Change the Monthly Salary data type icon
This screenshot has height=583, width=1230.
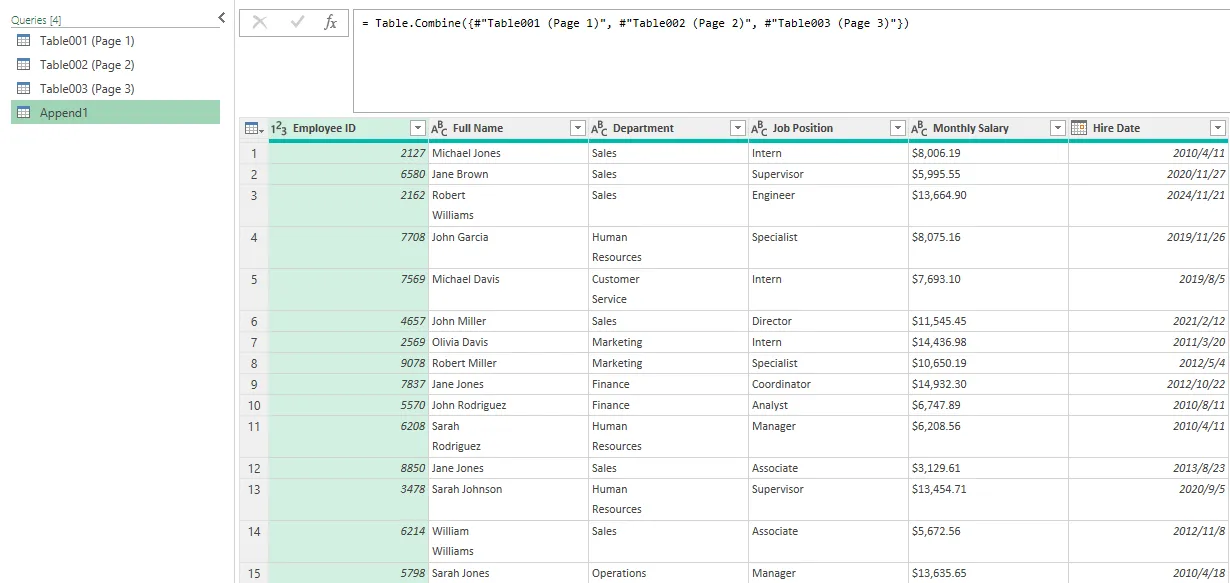[920, 128]
